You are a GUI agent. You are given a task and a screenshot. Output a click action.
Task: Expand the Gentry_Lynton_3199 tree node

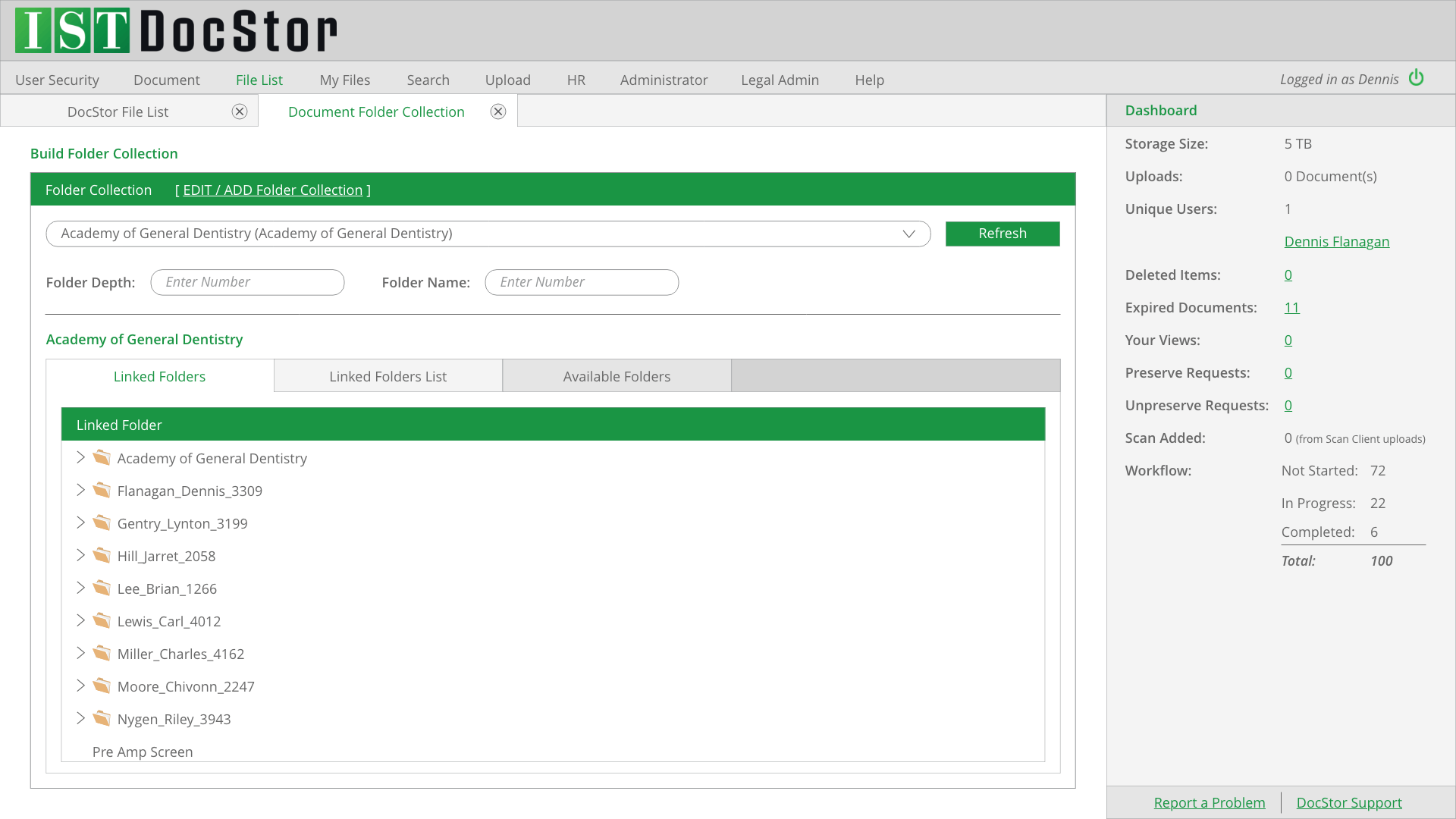pyautogui.click(x=80, y=522)
